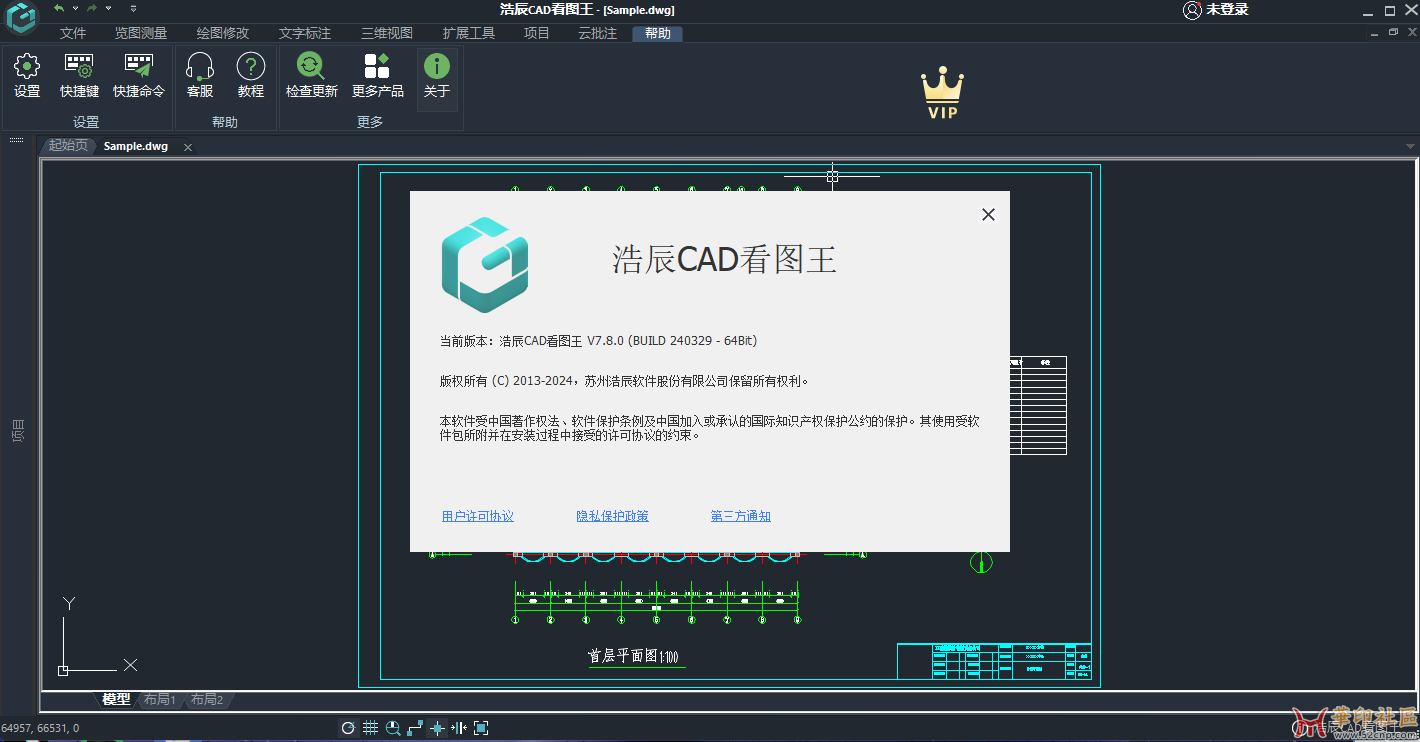Open 设置 settings gear in ribbon
Viewport: 1420px width, 742px height.
click(x=27, y=76)
